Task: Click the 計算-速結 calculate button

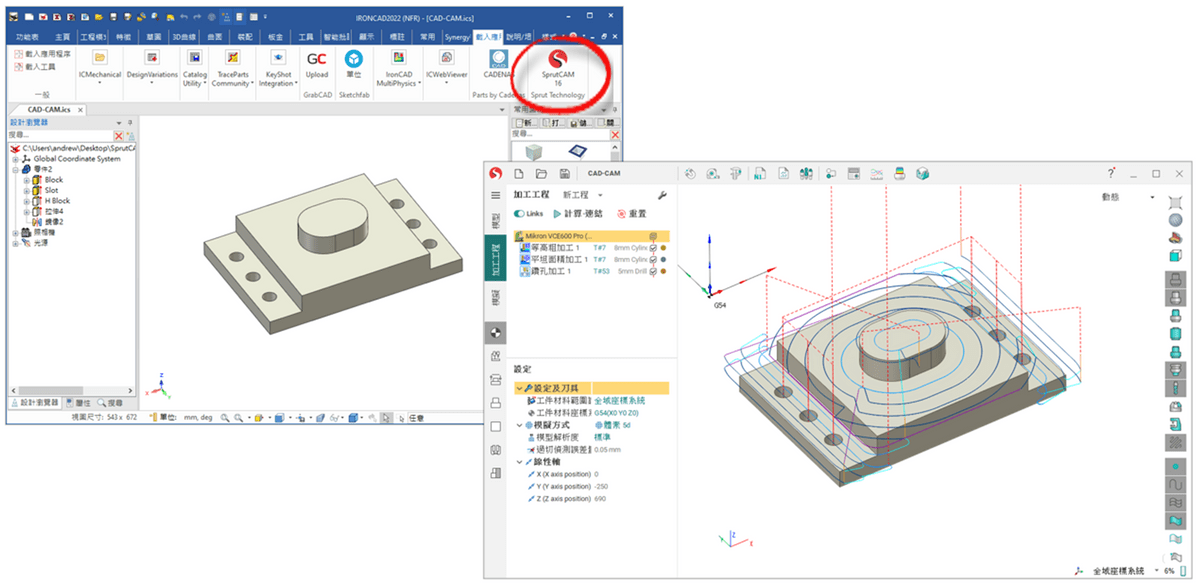Action: point(575,213)
